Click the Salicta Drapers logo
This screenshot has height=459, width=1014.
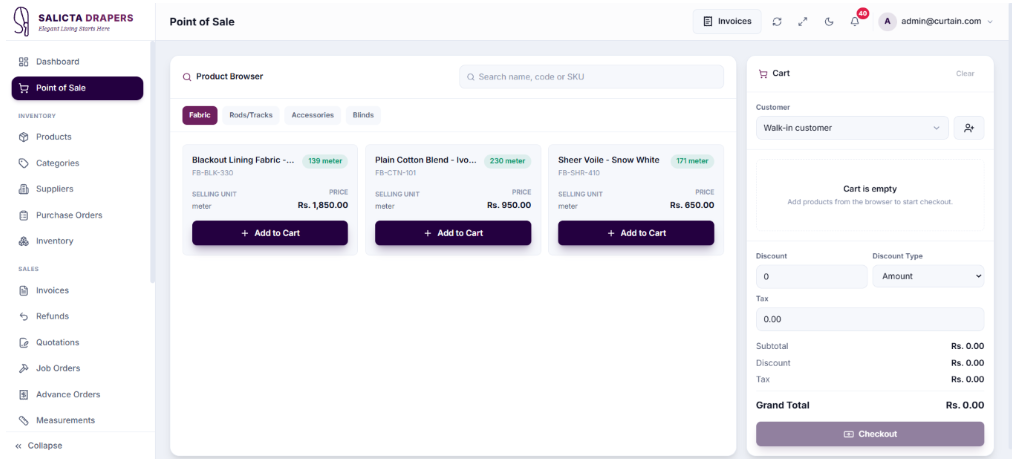tap(73, 21)
